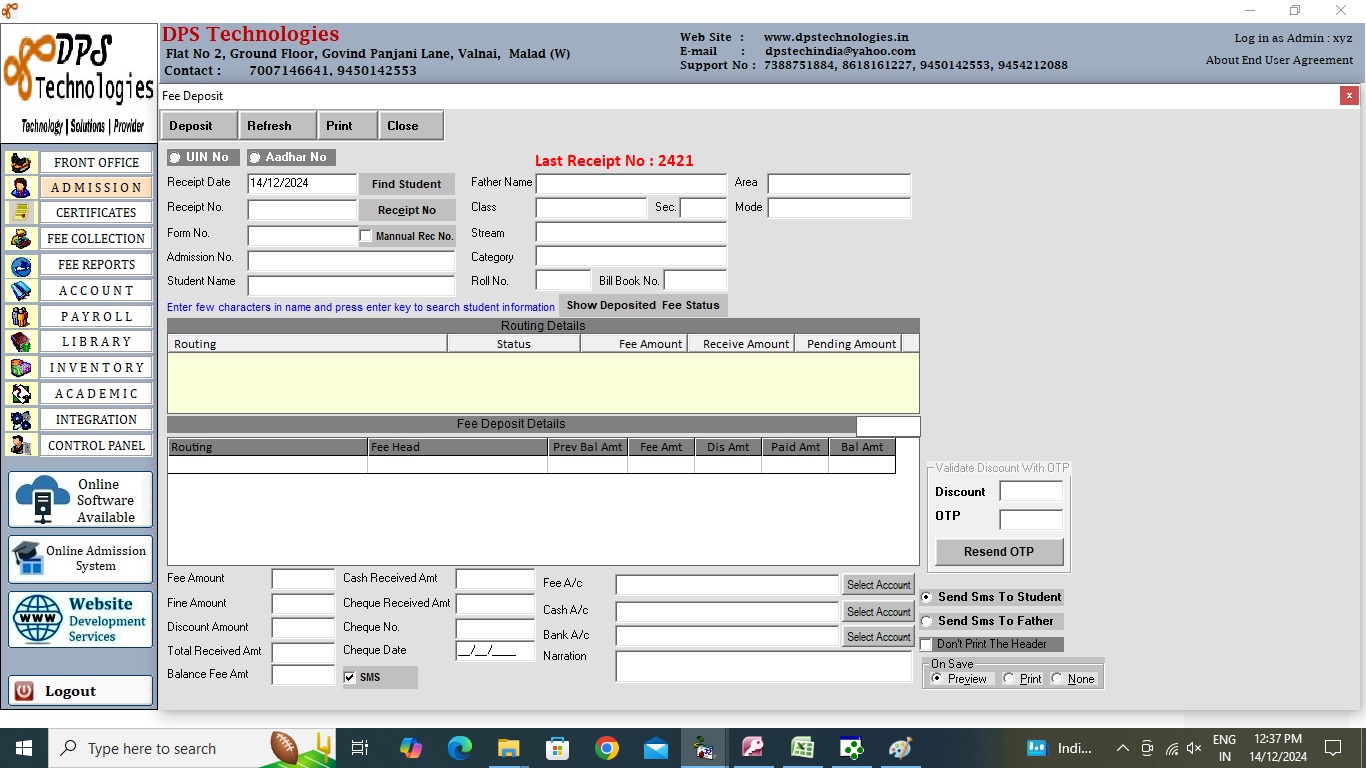1366x768 pixels.
Task: Click the Receipt Date field
Action: 302,184
